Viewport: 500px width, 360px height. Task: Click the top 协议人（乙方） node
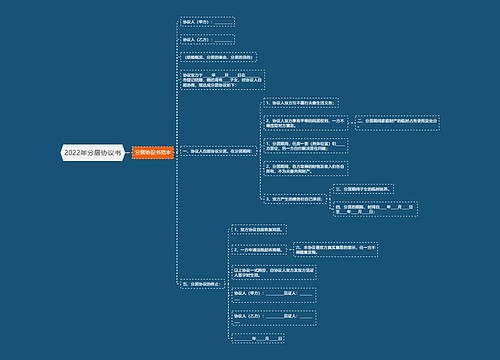[207, 40]
